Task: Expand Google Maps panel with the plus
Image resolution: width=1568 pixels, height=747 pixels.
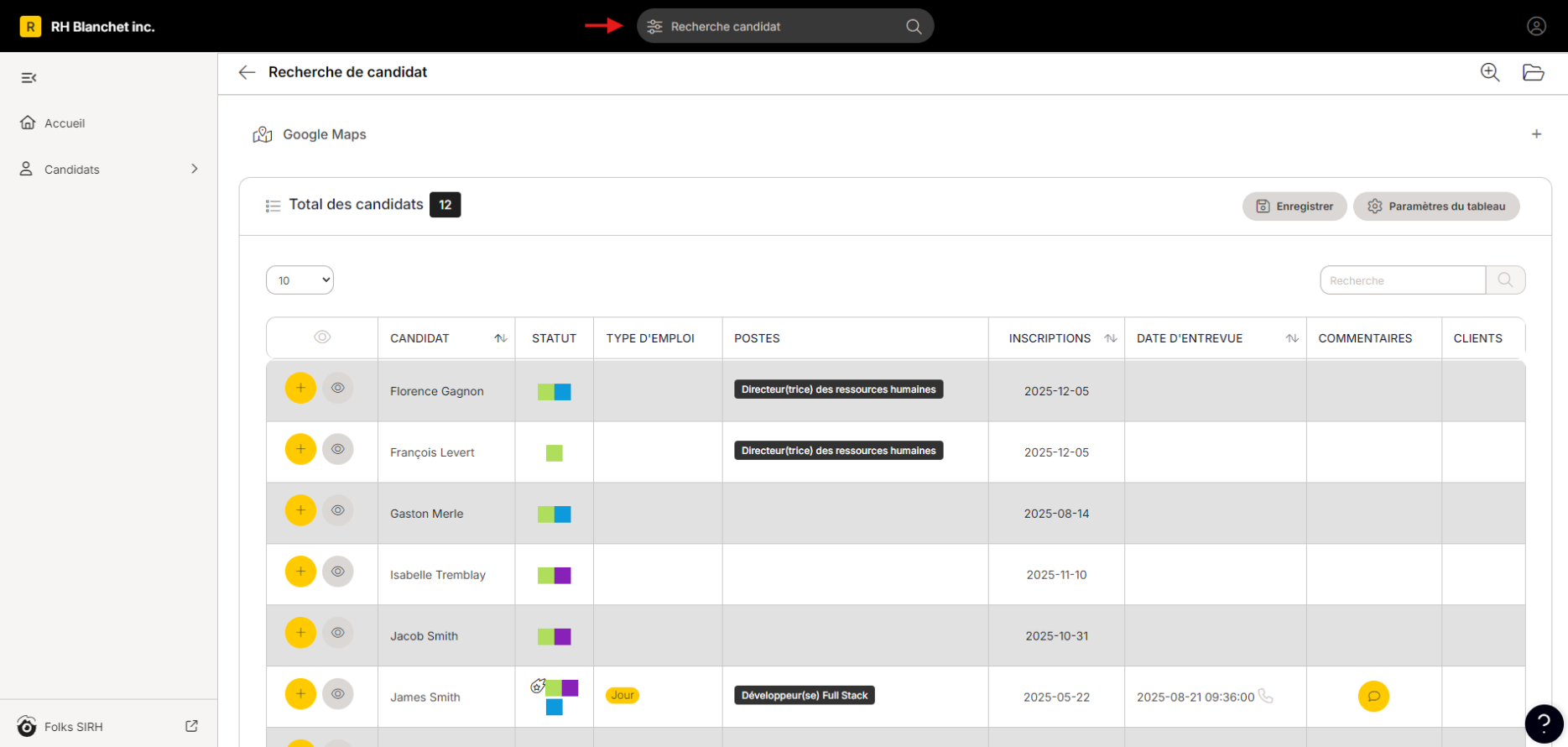Action: pos(1536,134)
